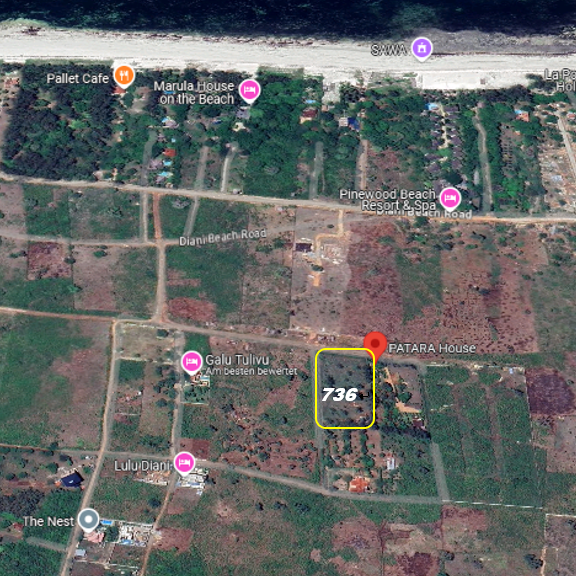Viewport: 576px width, 576px height.
Task: Select the red PATARA House location pin
Action: [x=375, y=346]
